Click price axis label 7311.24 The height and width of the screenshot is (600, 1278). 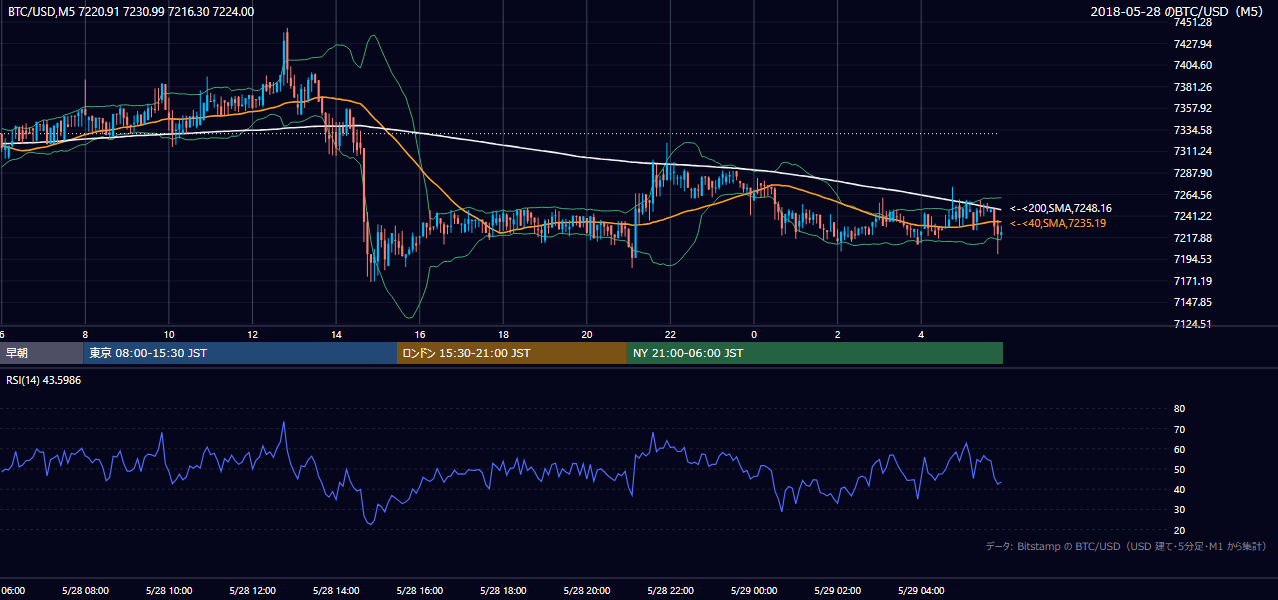(x=1193, y=151)
